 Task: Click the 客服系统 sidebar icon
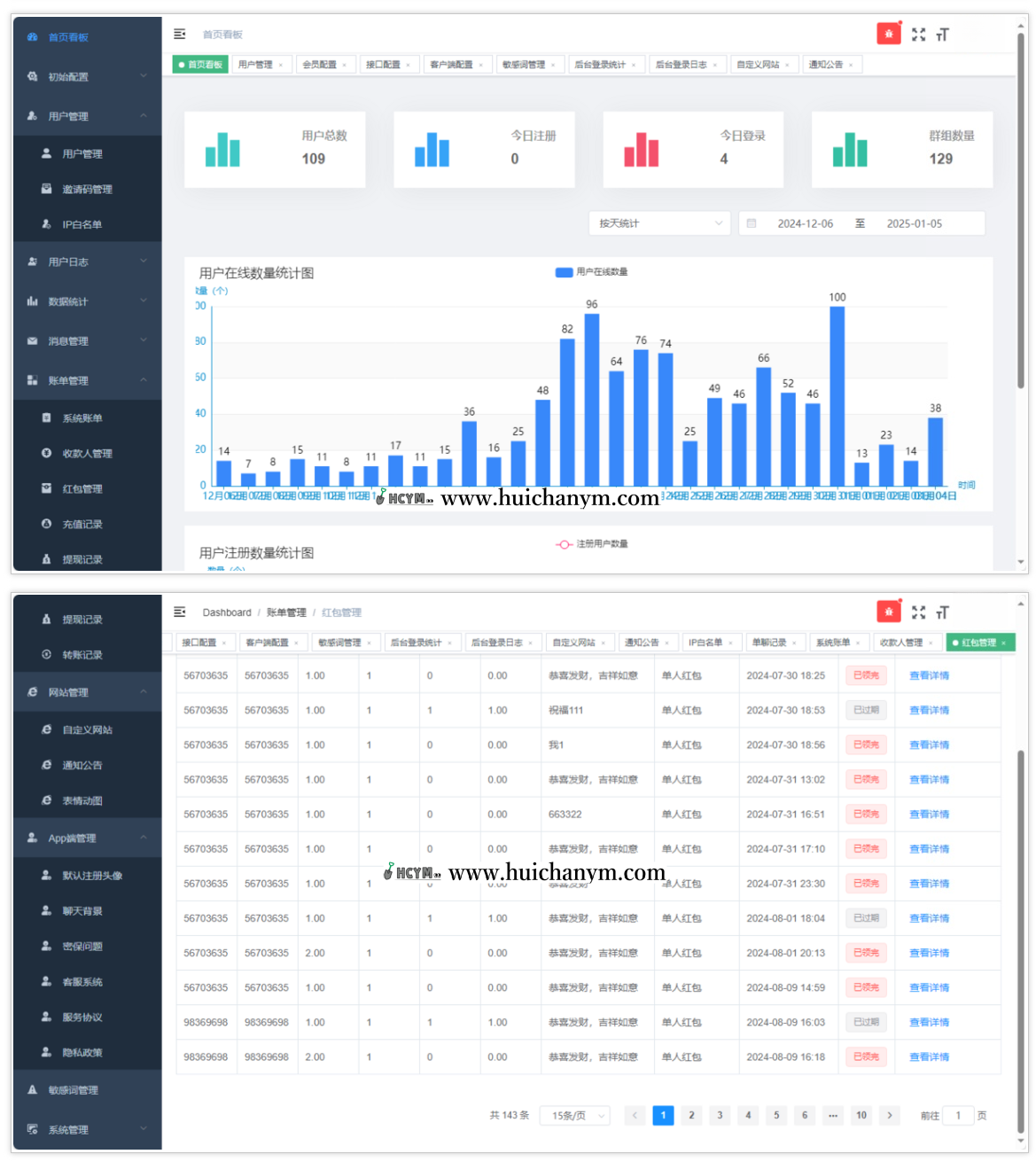[x=46, y=981]
